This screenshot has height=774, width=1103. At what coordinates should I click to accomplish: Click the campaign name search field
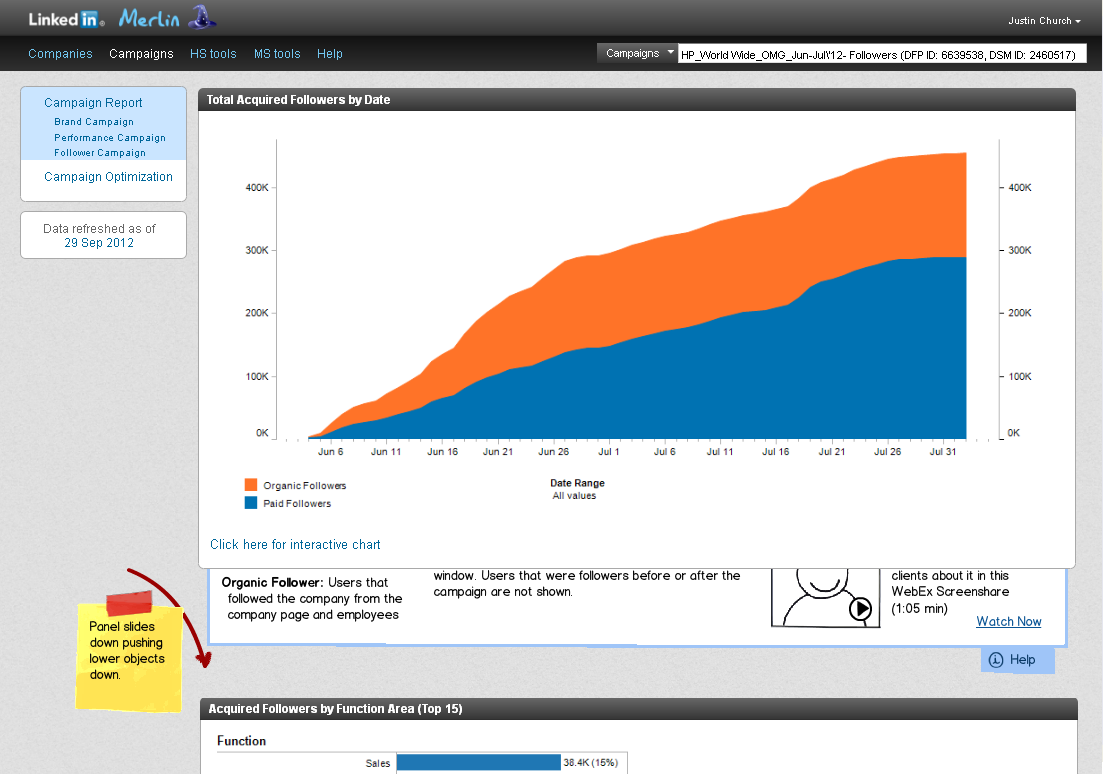(x=881, y=55)
